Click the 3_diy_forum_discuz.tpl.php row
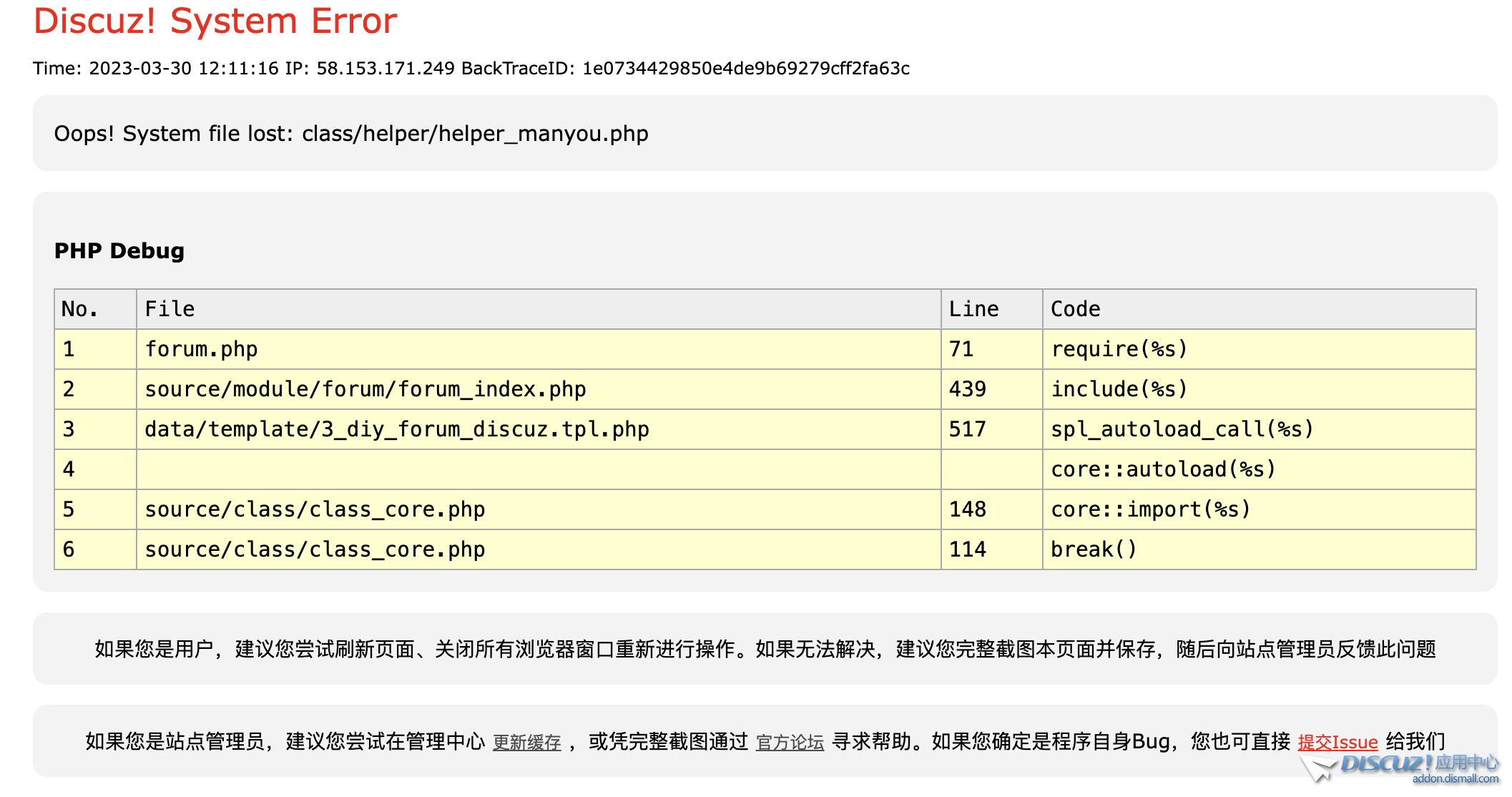Image resolution: width=1512 pixels, height=797 pixels. 396,429
